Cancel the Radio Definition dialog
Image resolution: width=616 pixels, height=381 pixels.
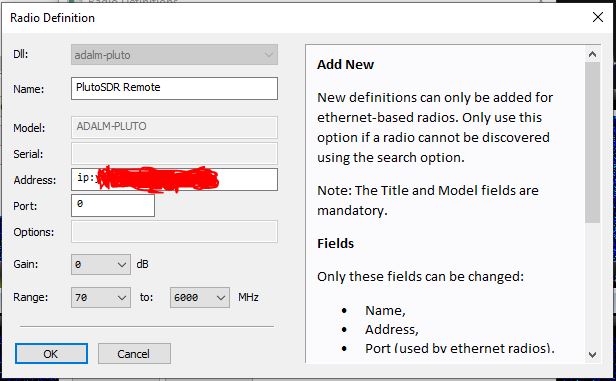click(134, 354)
